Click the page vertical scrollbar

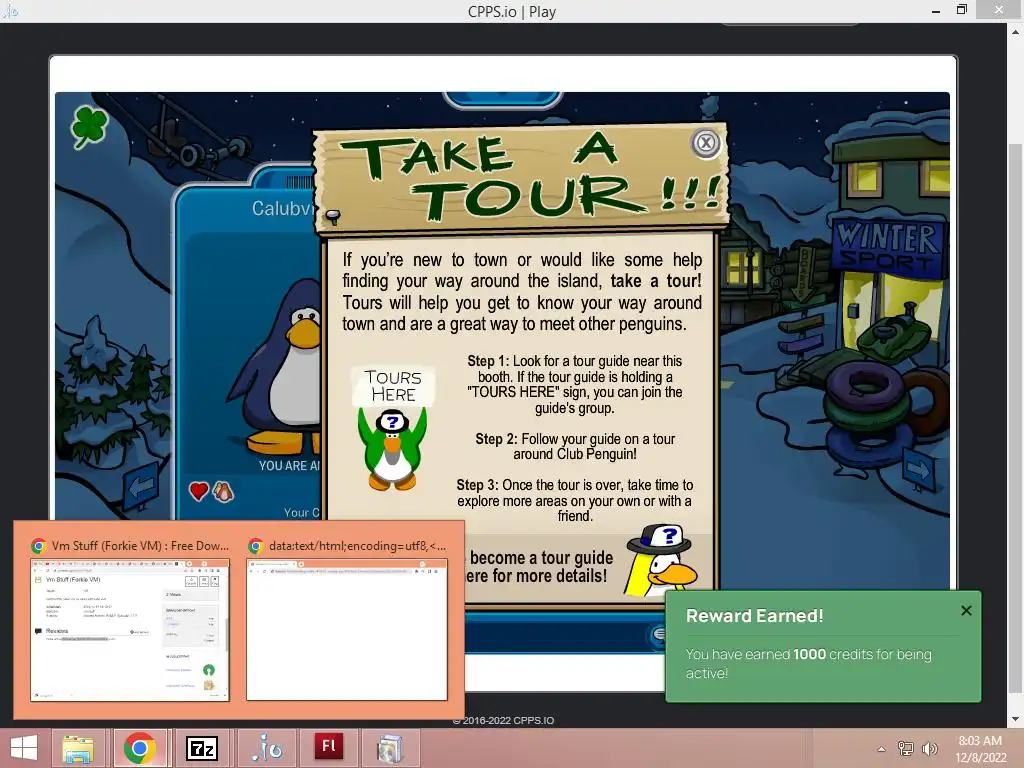point(1016,418)
